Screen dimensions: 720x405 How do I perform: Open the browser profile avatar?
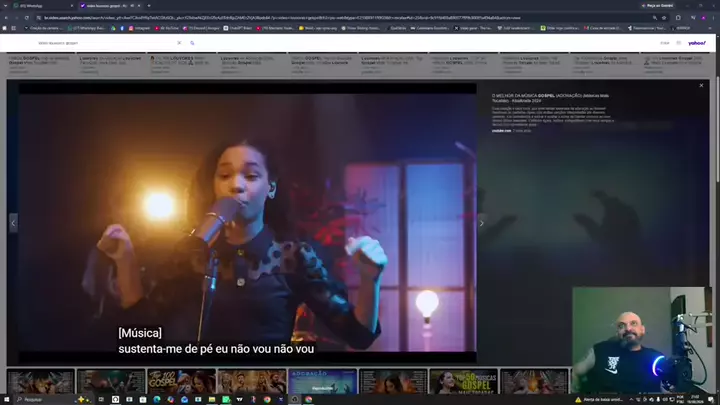point(703,17)
